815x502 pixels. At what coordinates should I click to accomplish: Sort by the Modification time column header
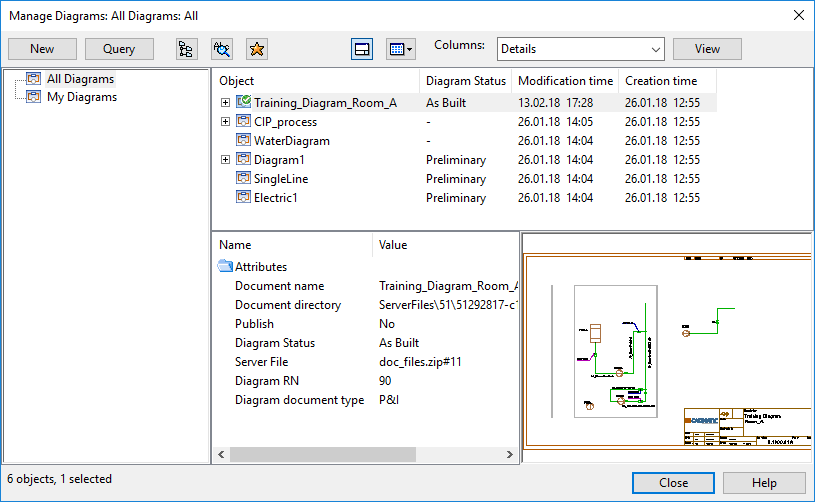[565, 81]
